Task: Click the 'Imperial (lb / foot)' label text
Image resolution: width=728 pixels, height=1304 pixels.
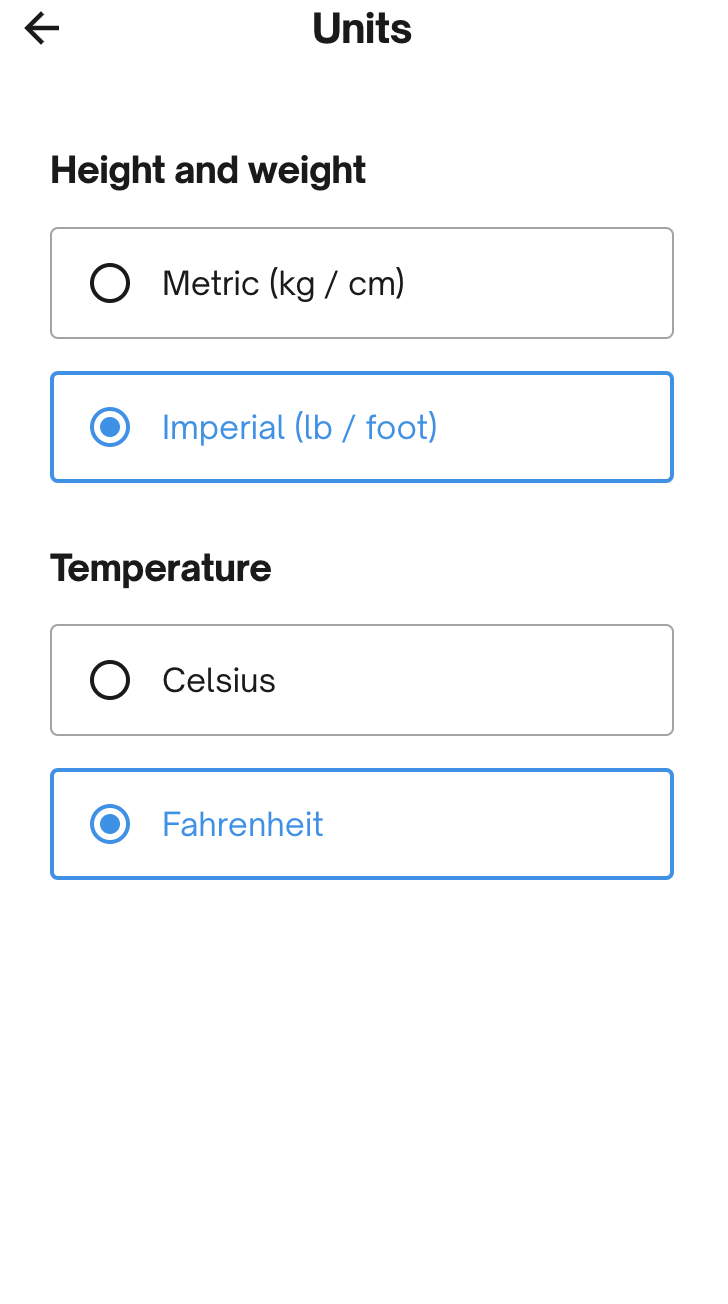Action: click(x=299, y=428)
